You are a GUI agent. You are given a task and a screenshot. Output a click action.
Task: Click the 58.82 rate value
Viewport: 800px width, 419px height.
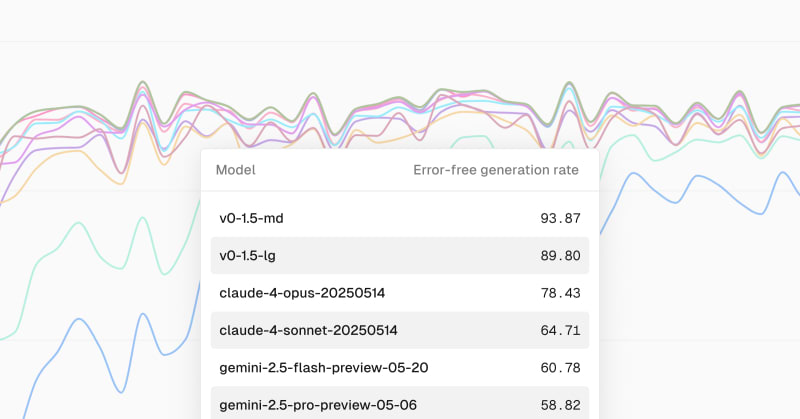[x=558, y=405]
